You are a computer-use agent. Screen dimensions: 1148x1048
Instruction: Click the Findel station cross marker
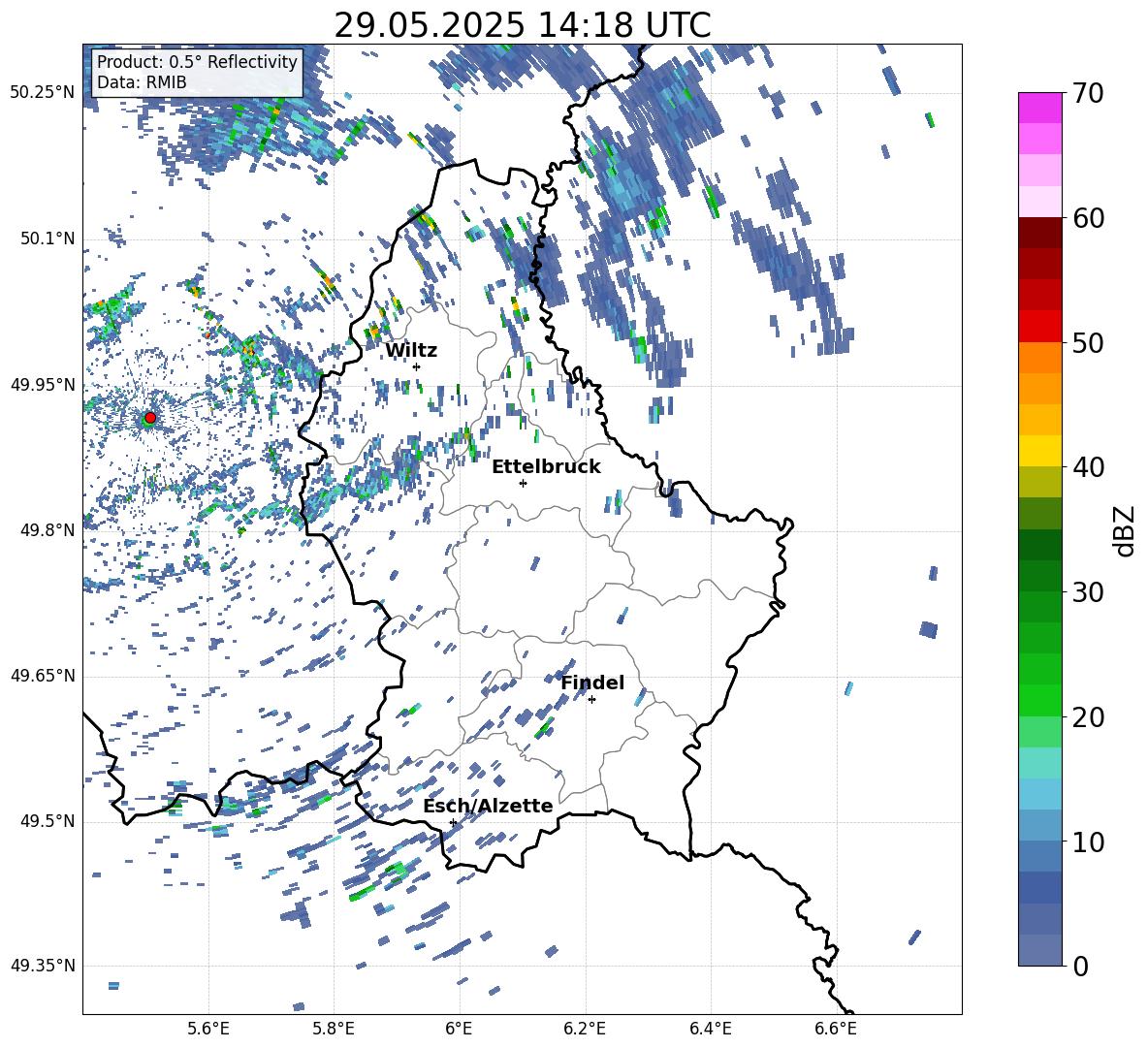tap(591, 700)
